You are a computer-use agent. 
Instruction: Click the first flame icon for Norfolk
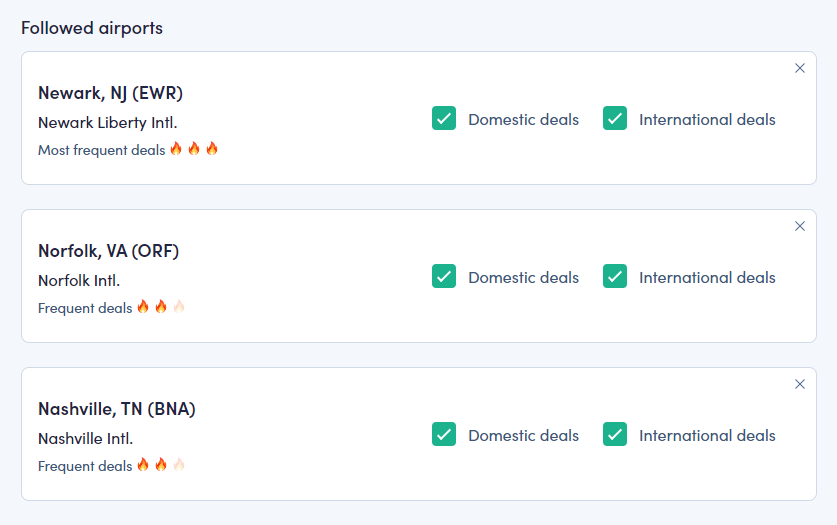pos(143,307)
